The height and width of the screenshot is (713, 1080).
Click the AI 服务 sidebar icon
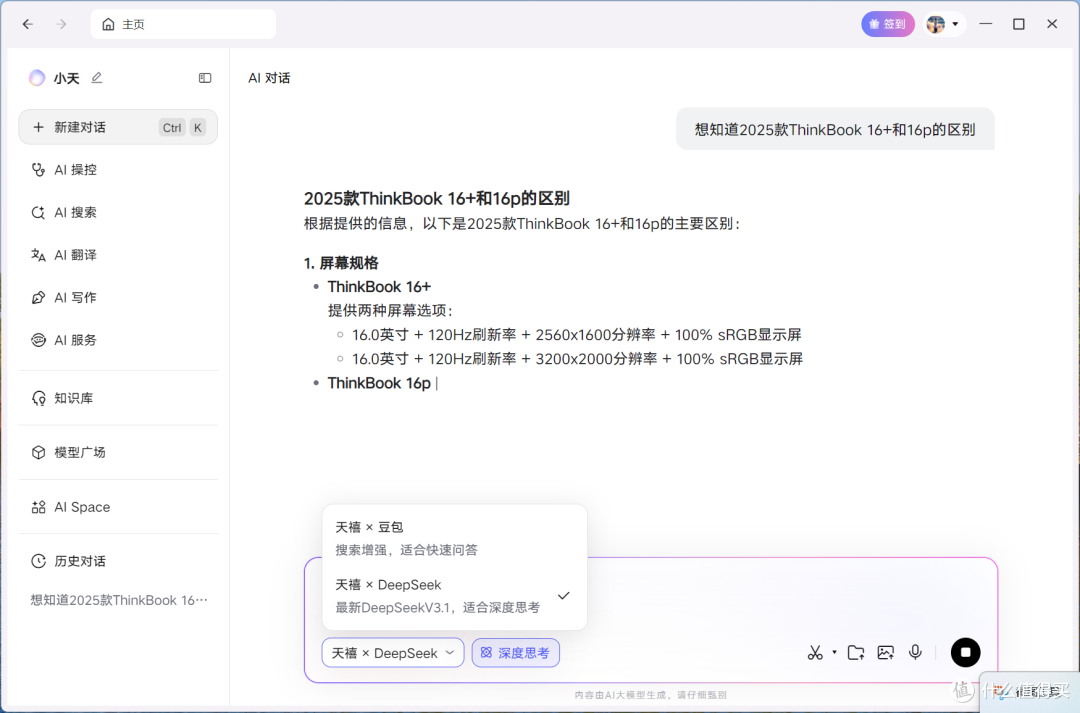tap(38, 340)
